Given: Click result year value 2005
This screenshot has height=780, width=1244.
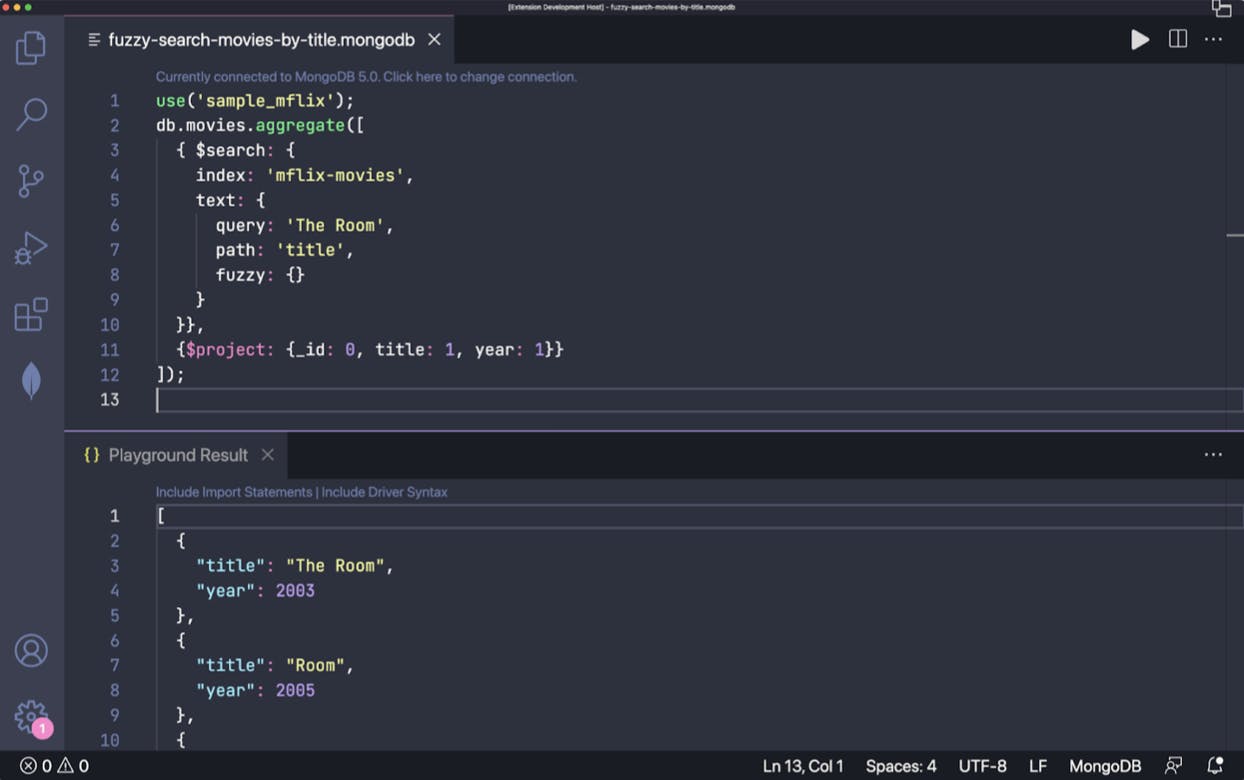Looking at the screenshot, I should 295,690.
